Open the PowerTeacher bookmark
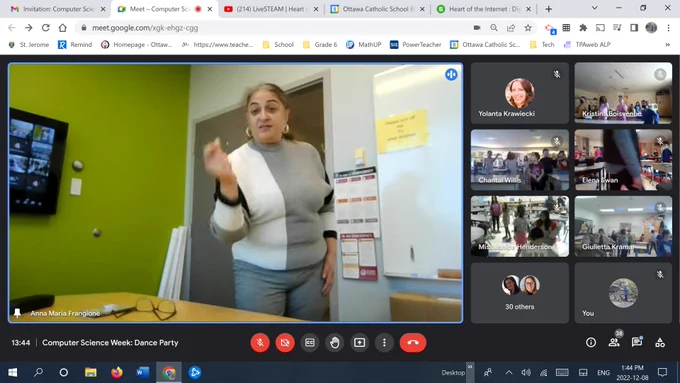Screen dimensions: 680x383 click(x=415, y=45)
